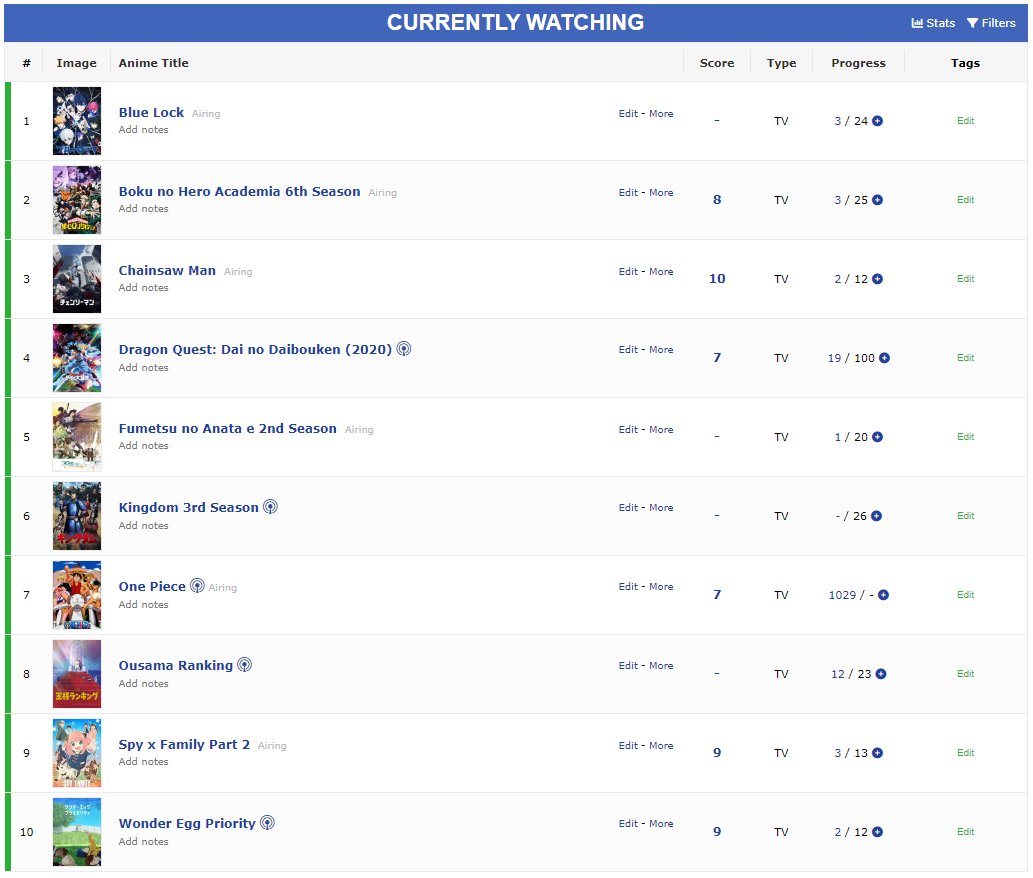
Task: Click broadcast icon next to Kingdom 3rd Season
Action: pyautogui.click(x=269, y=507)
